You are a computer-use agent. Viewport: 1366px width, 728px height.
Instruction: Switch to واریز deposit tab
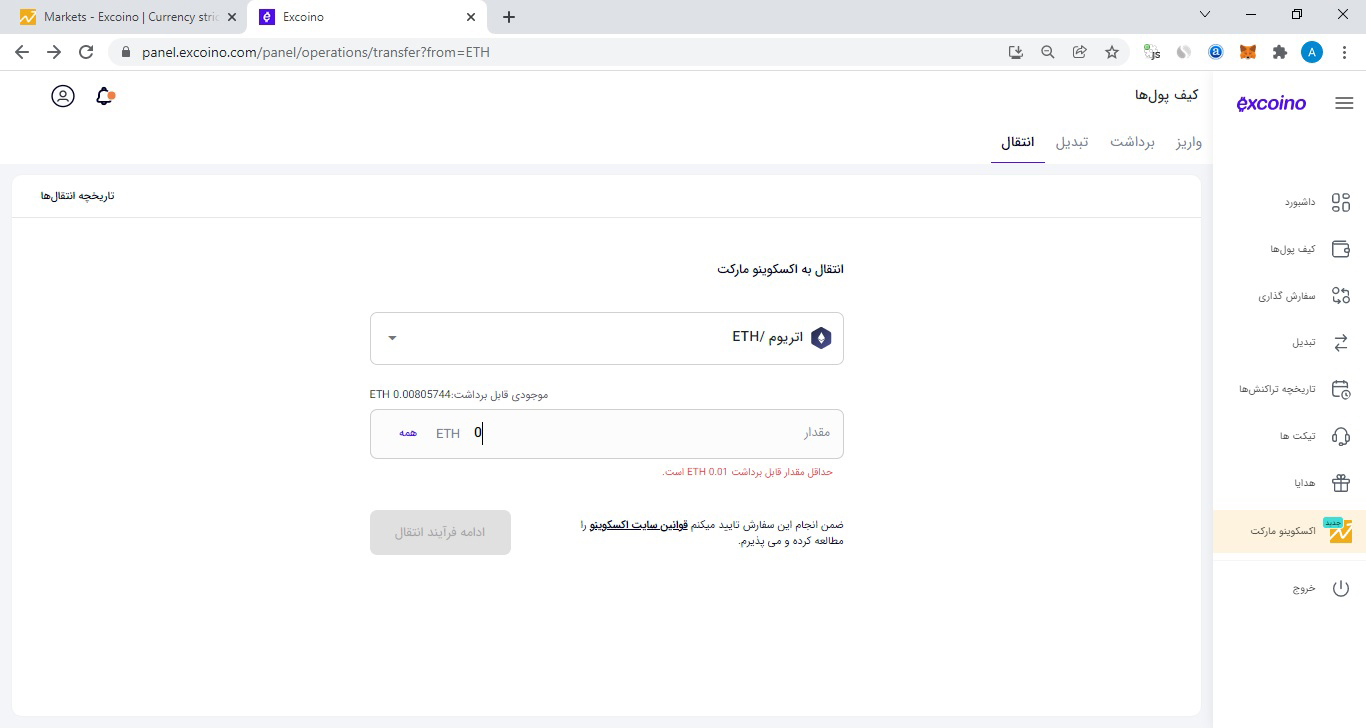click(1189, 142)
